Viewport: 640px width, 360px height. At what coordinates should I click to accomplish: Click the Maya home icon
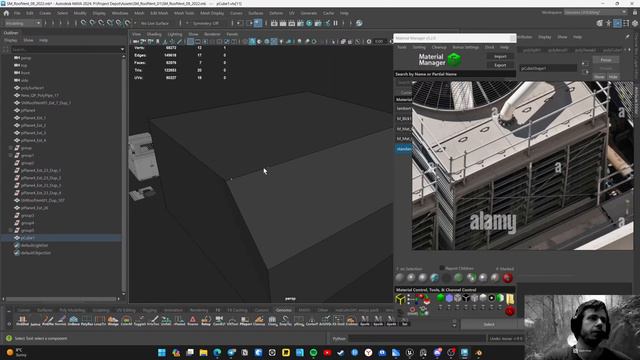coord(6,13)
